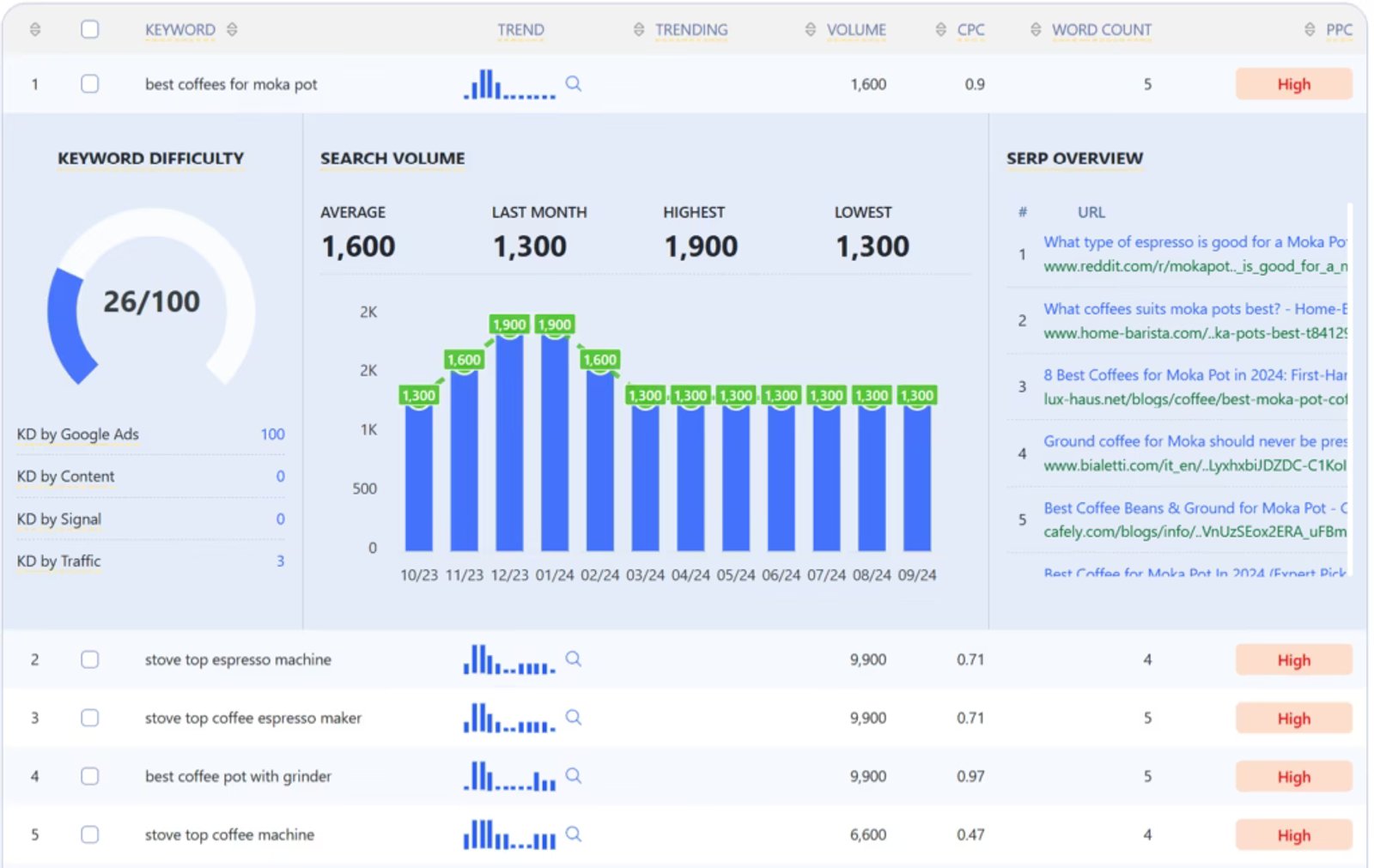Click search icon beside stove top coffee espresso maker
This screenshot has width=1374, height=868.
click(574, 717)
